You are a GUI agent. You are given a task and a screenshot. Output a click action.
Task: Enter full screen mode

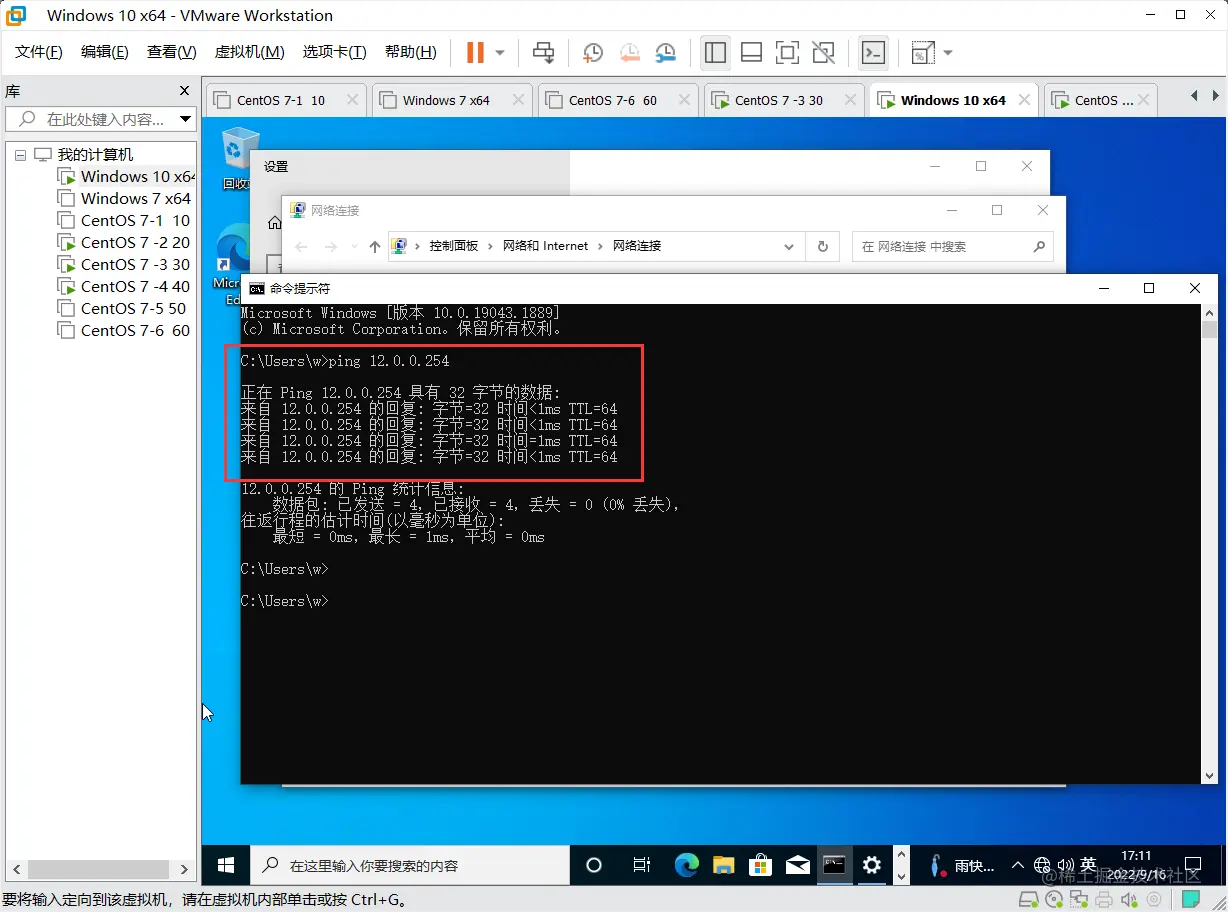(788, 52)
